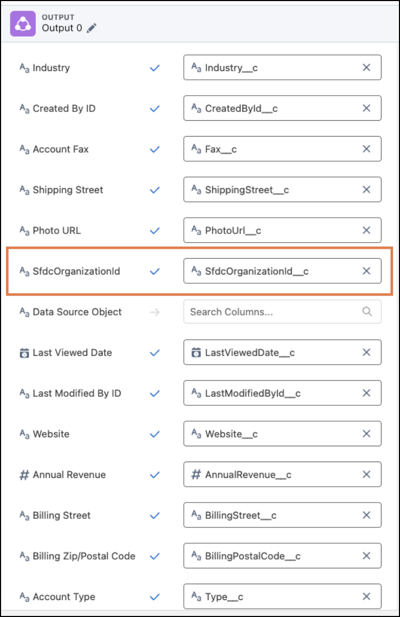Click the Search Columns input for Data Source Object
The width and height of the screenshot is (400, 617).
282,312
